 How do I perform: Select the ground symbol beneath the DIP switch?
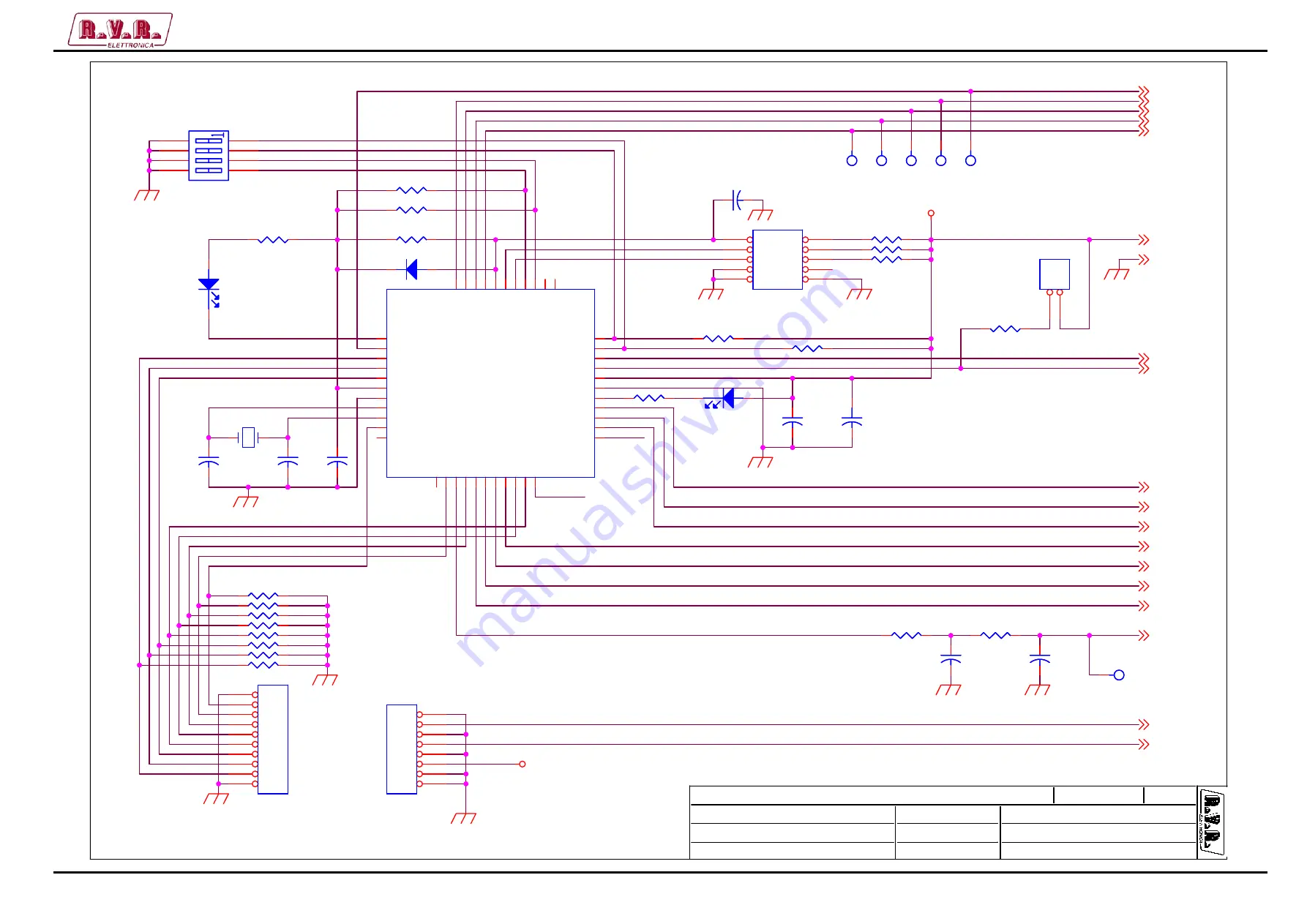point(146,195)
